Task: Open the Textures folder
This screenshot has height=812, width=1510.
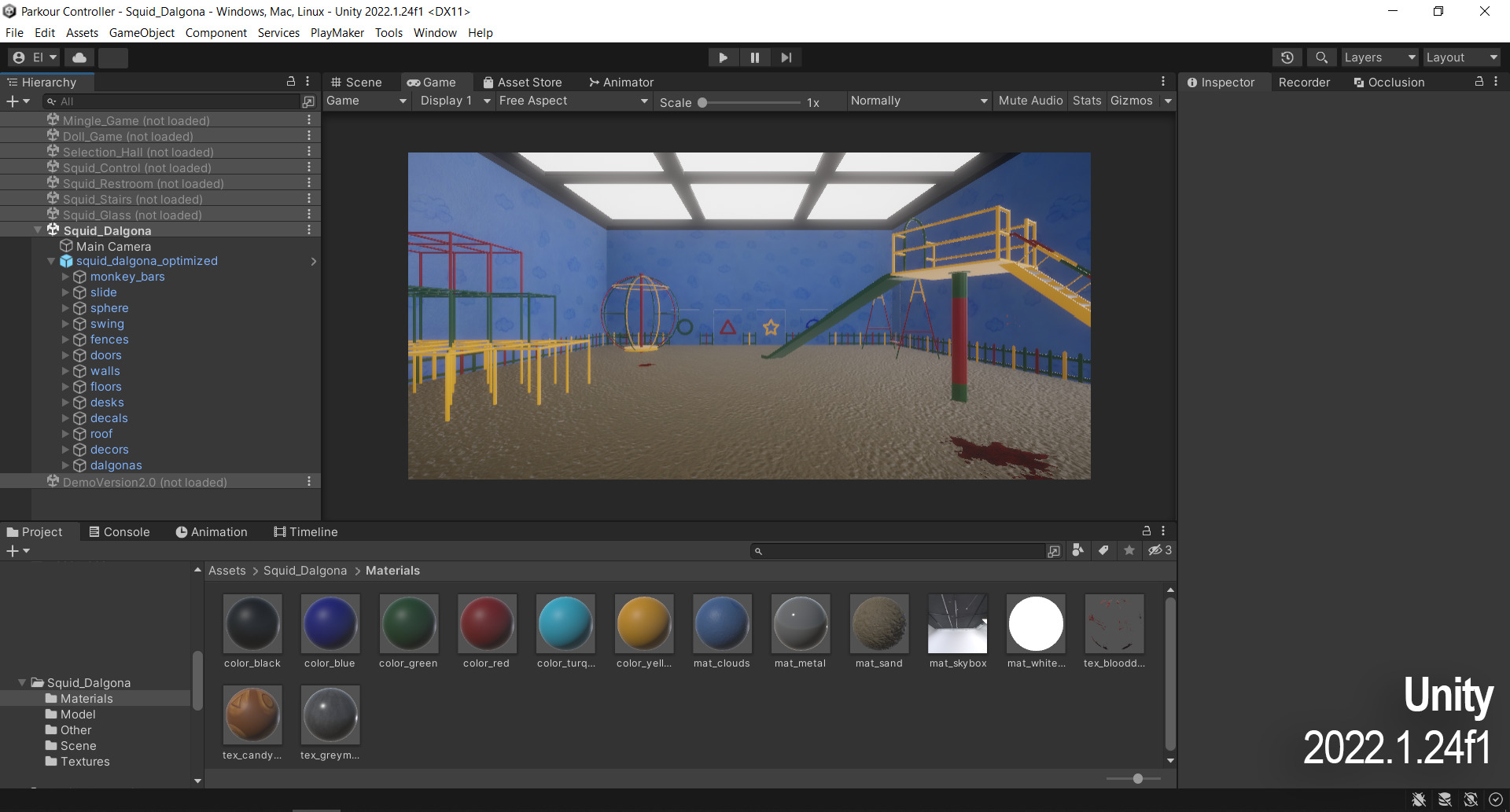Action: (x=85, y=761)
